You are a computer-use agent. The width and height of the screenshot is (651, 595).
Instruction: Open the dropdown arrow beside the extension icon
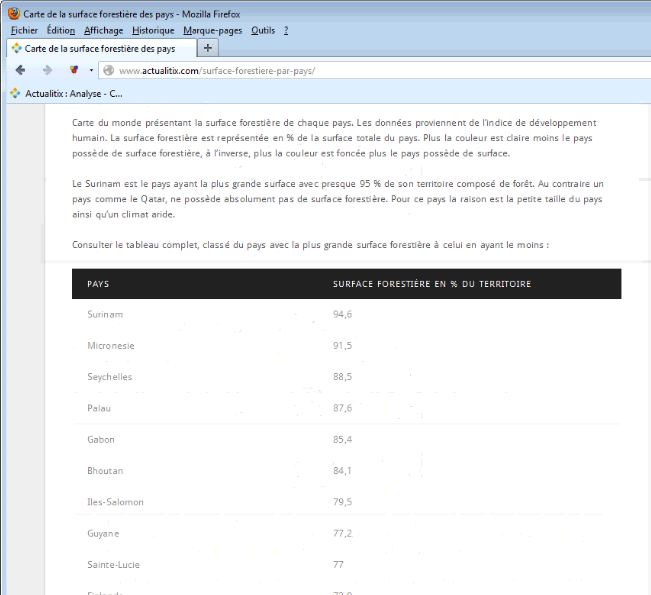(91, 70)
